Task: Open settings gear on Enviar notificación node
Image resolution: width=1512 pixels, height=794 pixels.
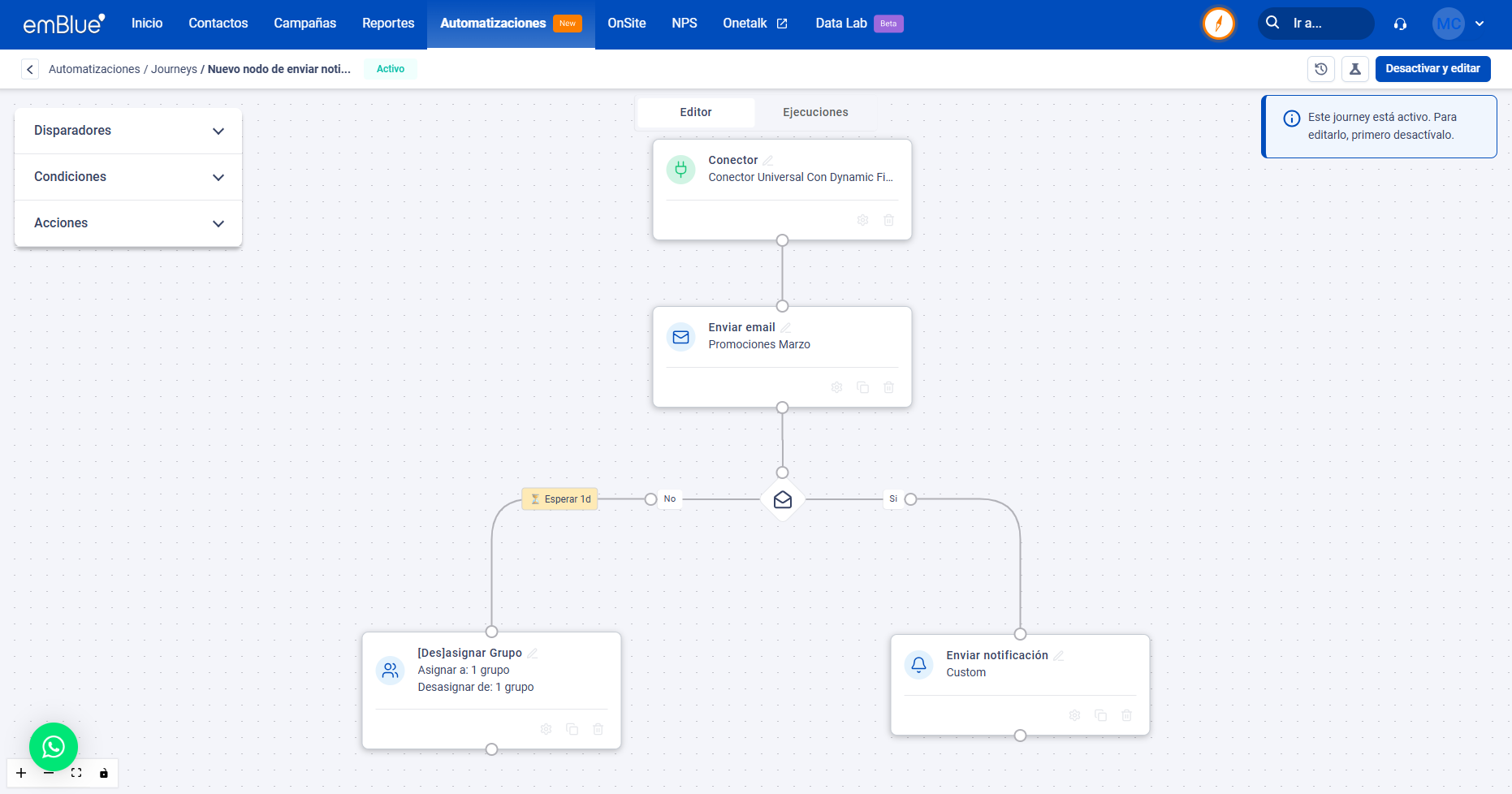Action: coord(1074,715)
